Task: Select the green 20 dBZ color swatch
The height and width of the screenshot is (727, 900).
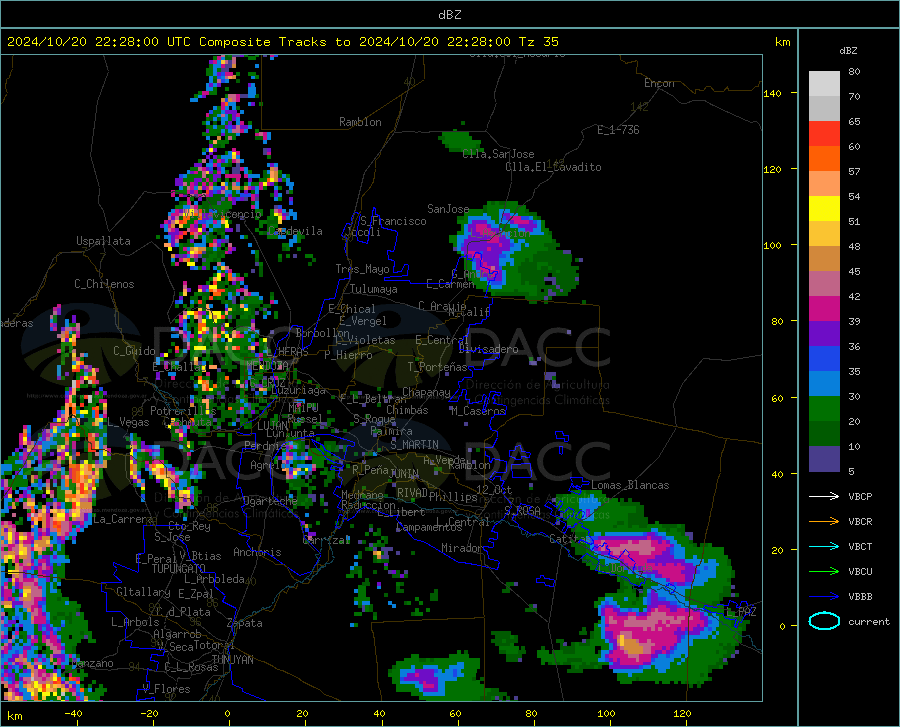Action: click(824, 409)
